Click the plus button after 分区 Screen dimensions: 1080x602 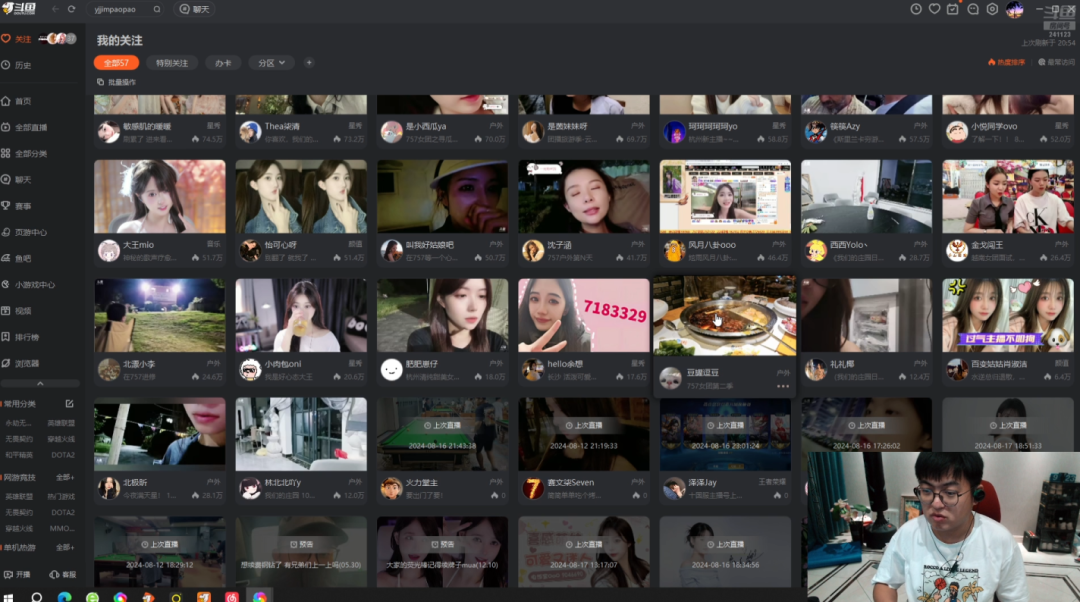pos(309,63)
